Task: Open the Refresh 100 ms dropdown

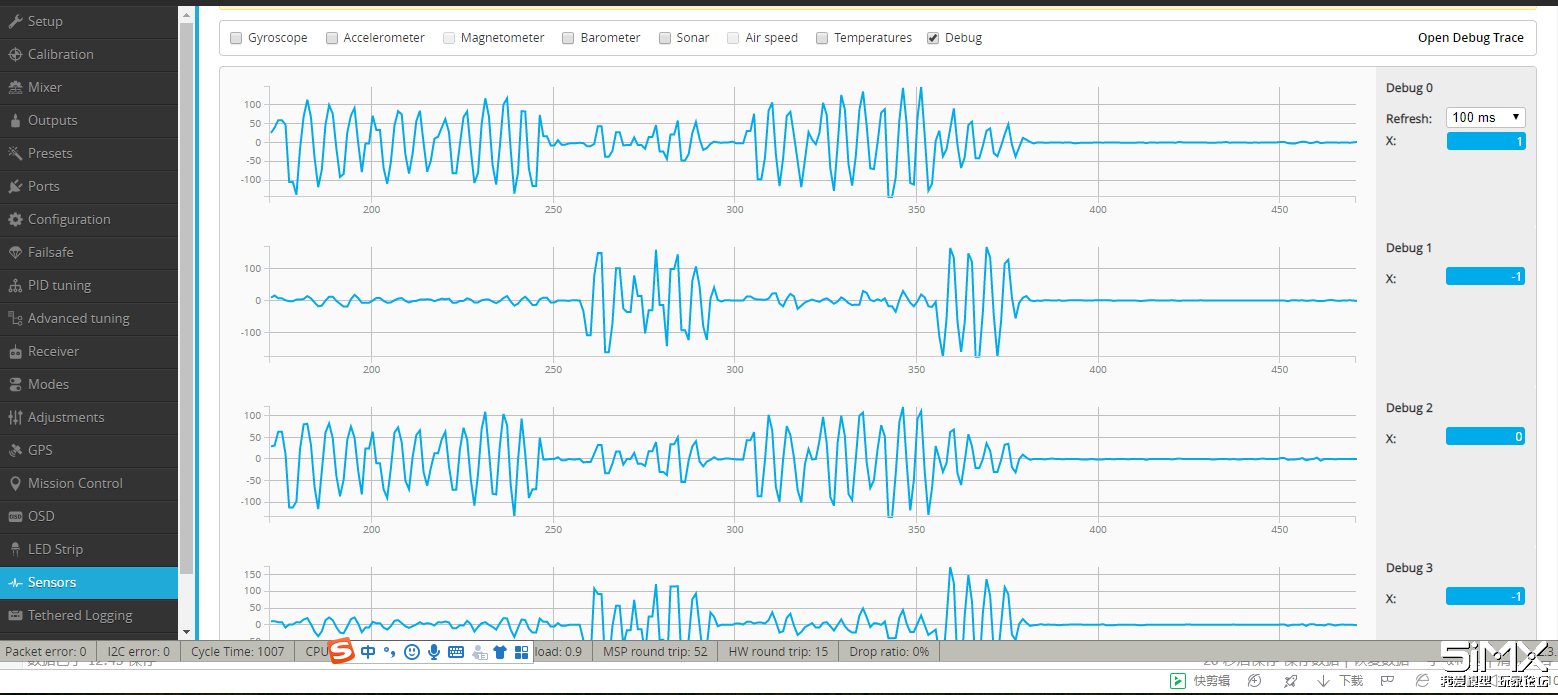Action: click(x=1485, y=117)
